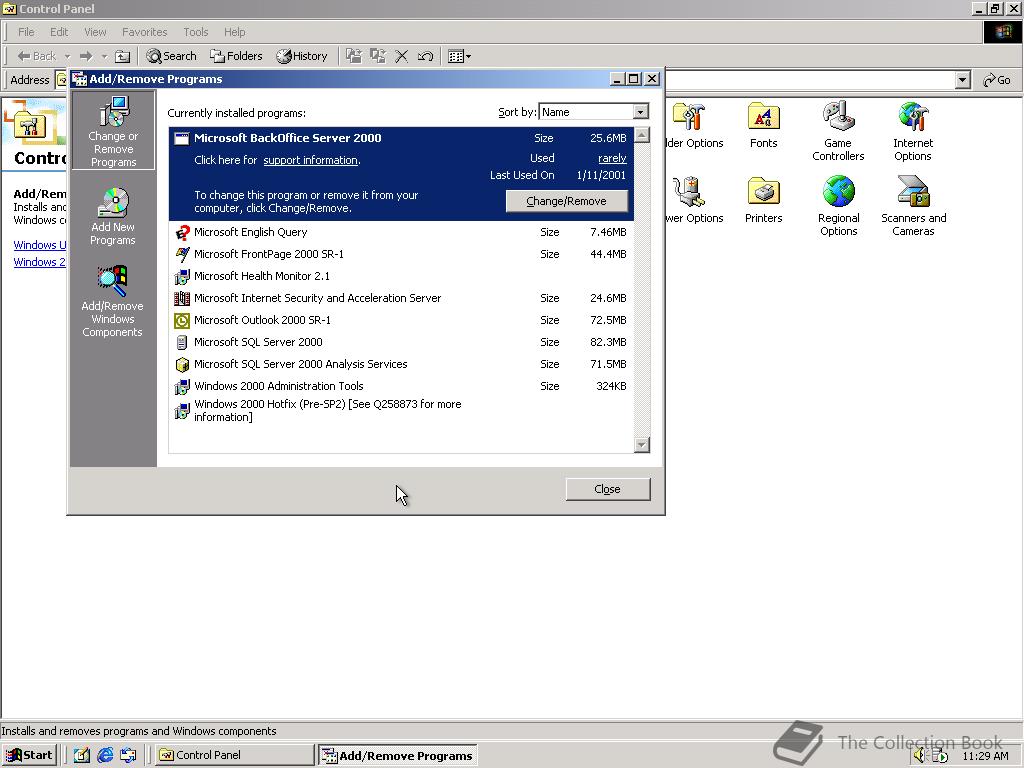Expand the Address bar dropdown arrow
1024x768 pixels.
pos(962,80)
